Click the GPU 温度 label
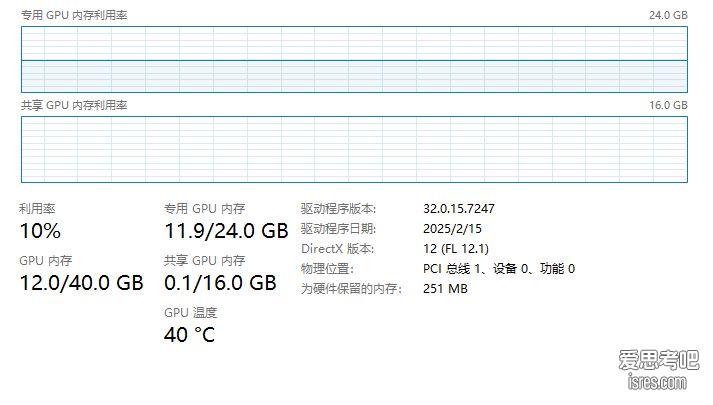713x405 pixels. point(190,313)
